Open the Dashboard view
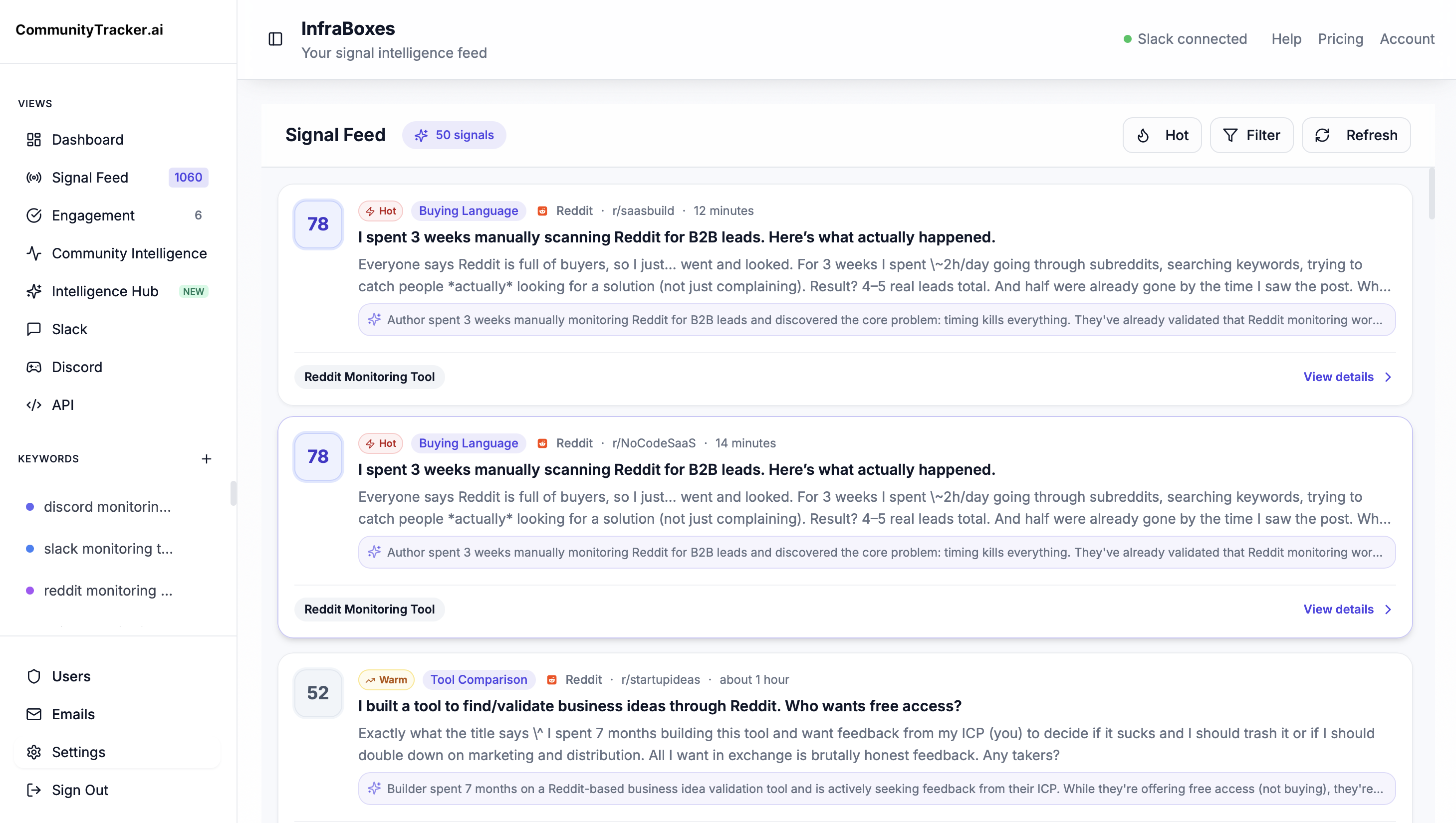1456x823 pixels. [x=87, y=140]
